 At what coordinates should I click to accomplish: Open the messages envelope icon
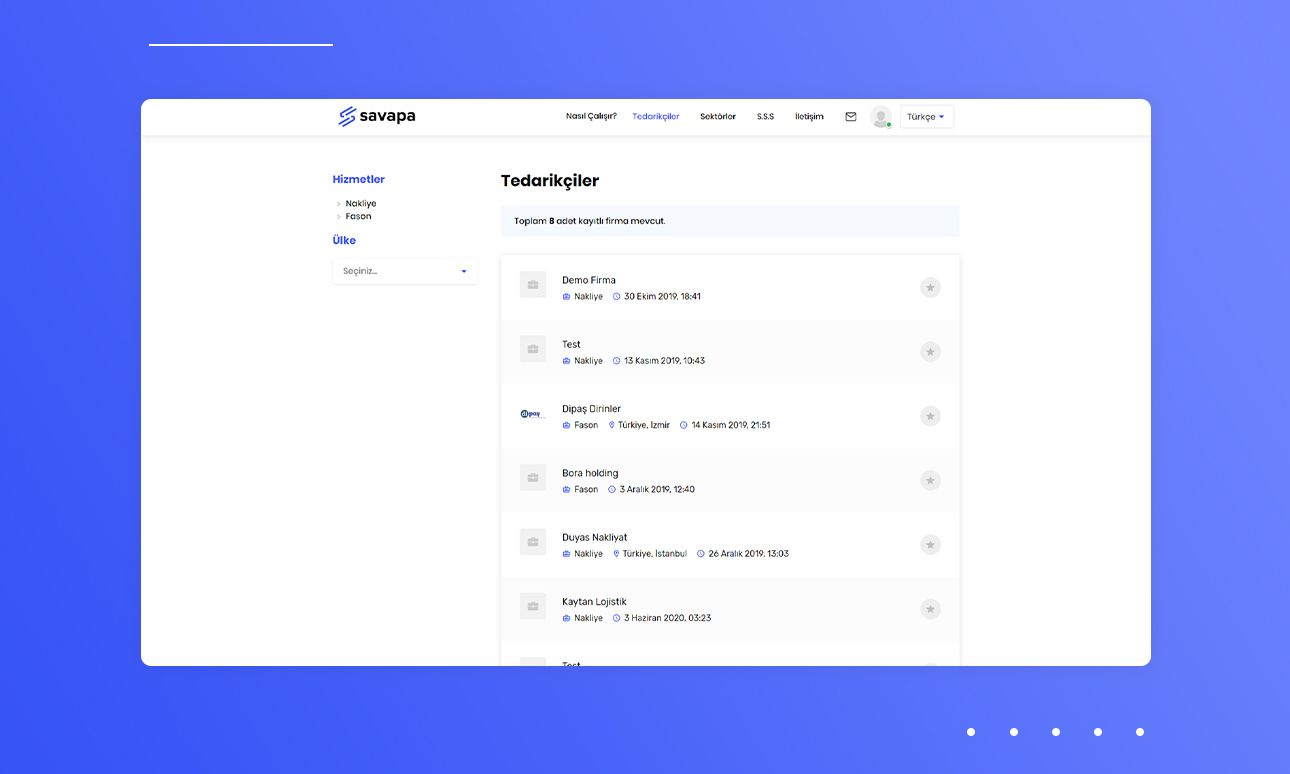click(850, 116)
